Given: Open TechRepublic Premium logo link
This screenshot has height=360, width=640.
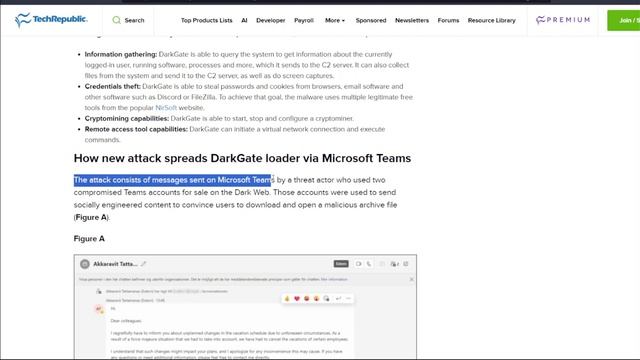Looking at the screenshot, I should [563, 20].
